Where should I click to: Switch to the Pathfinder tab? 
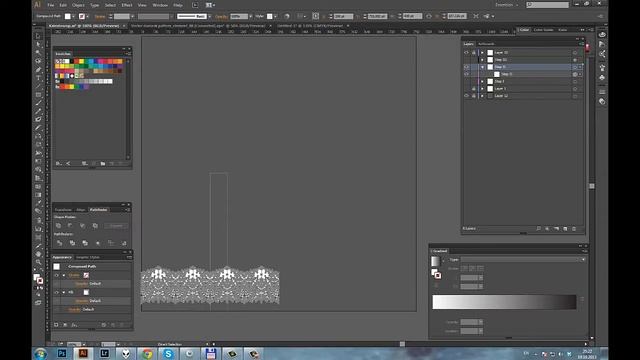point(98,210)
